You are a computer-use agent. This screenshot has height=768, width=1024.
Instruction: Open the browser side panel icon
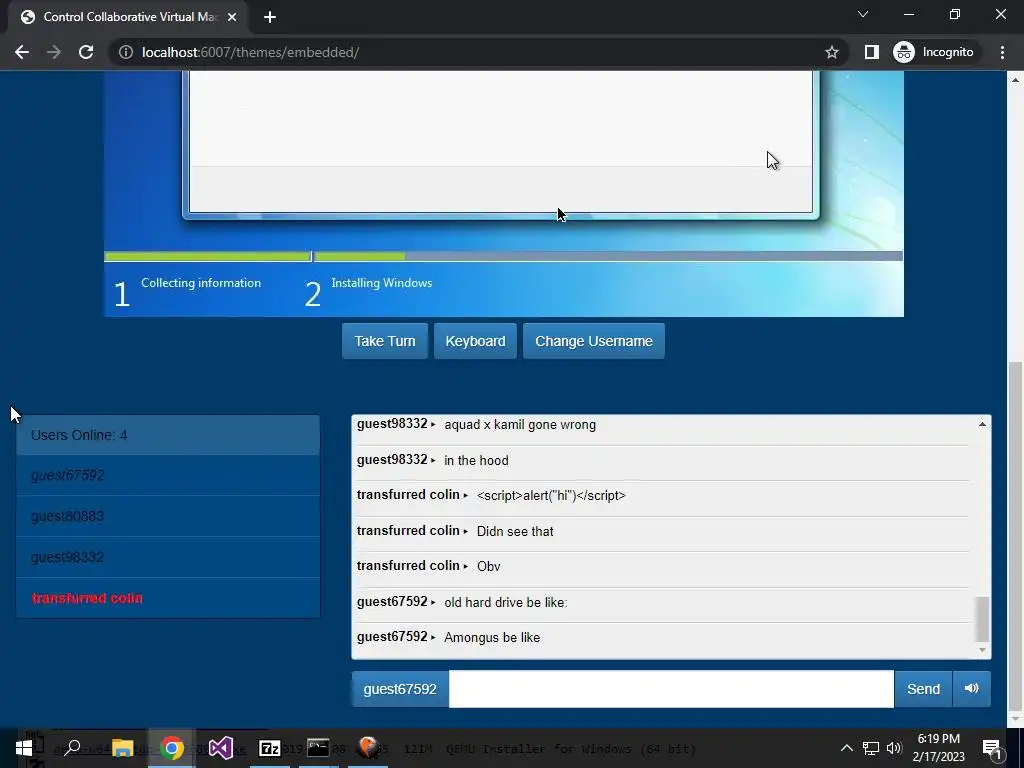click(871, 52)
